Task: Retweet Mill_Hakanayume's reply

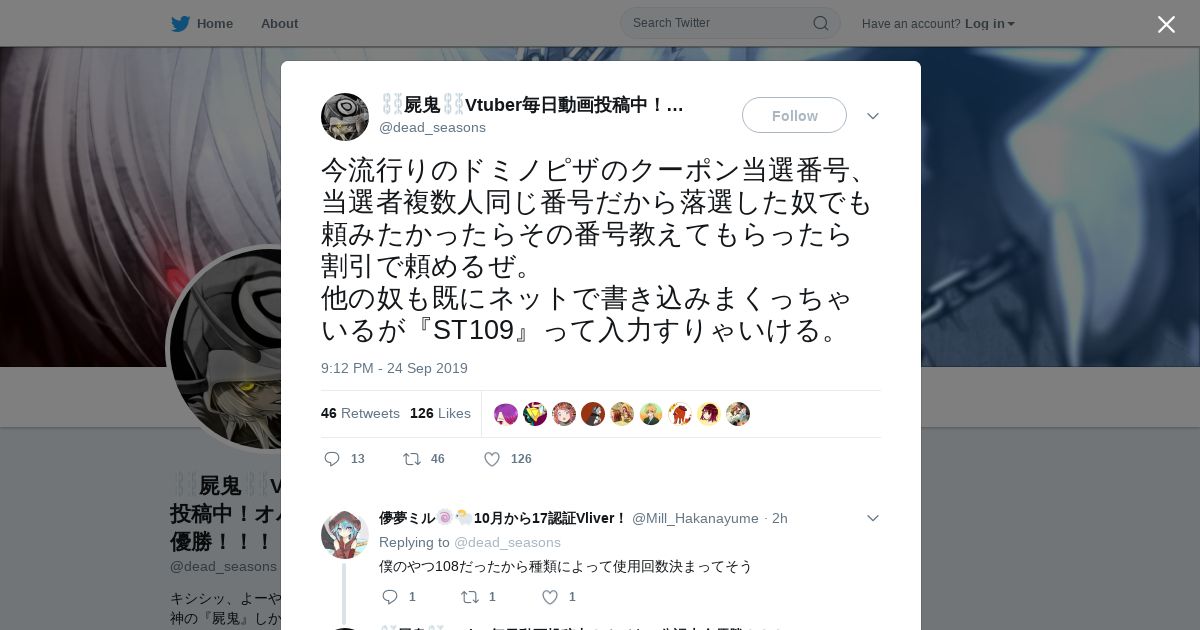Action: pyautogui.click(x=469, y=597)
